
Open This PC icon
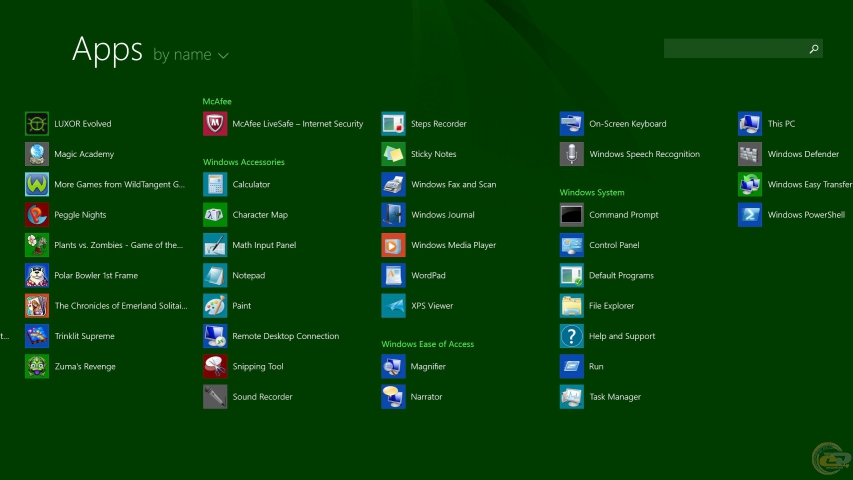[750, 124]
